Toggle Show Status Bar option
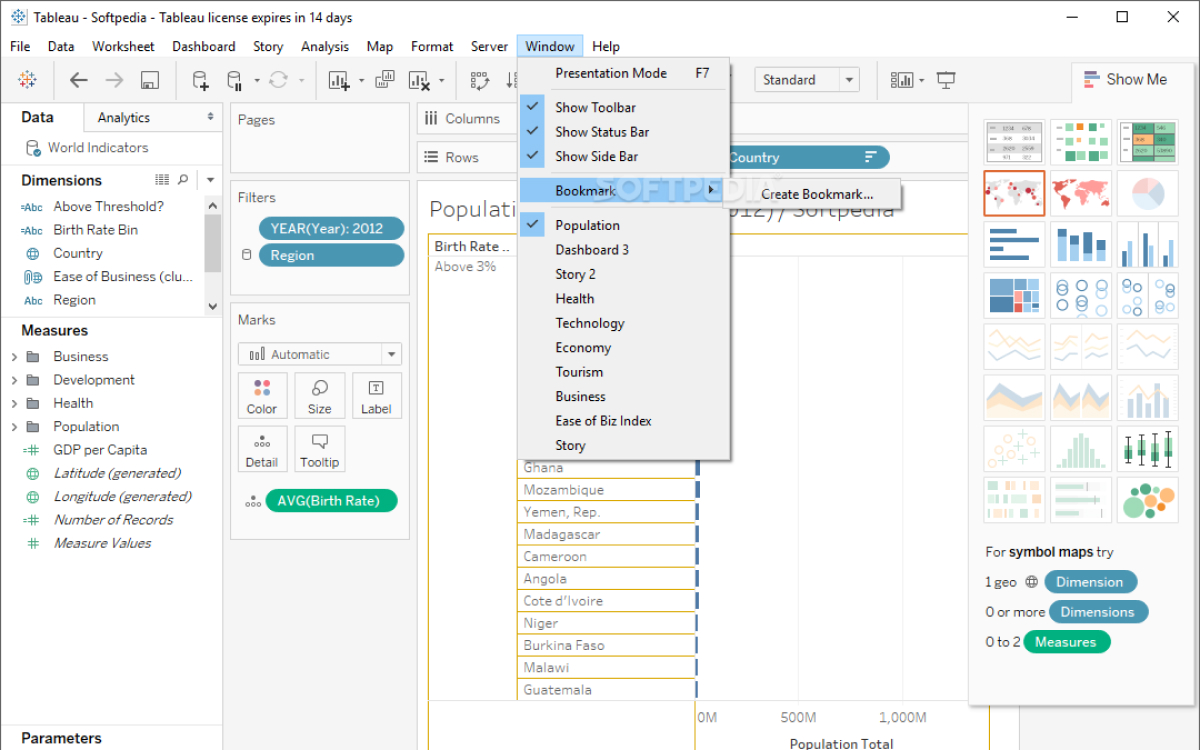The height and width of the screenshot is (750, 1200). [x=602, y=132]
